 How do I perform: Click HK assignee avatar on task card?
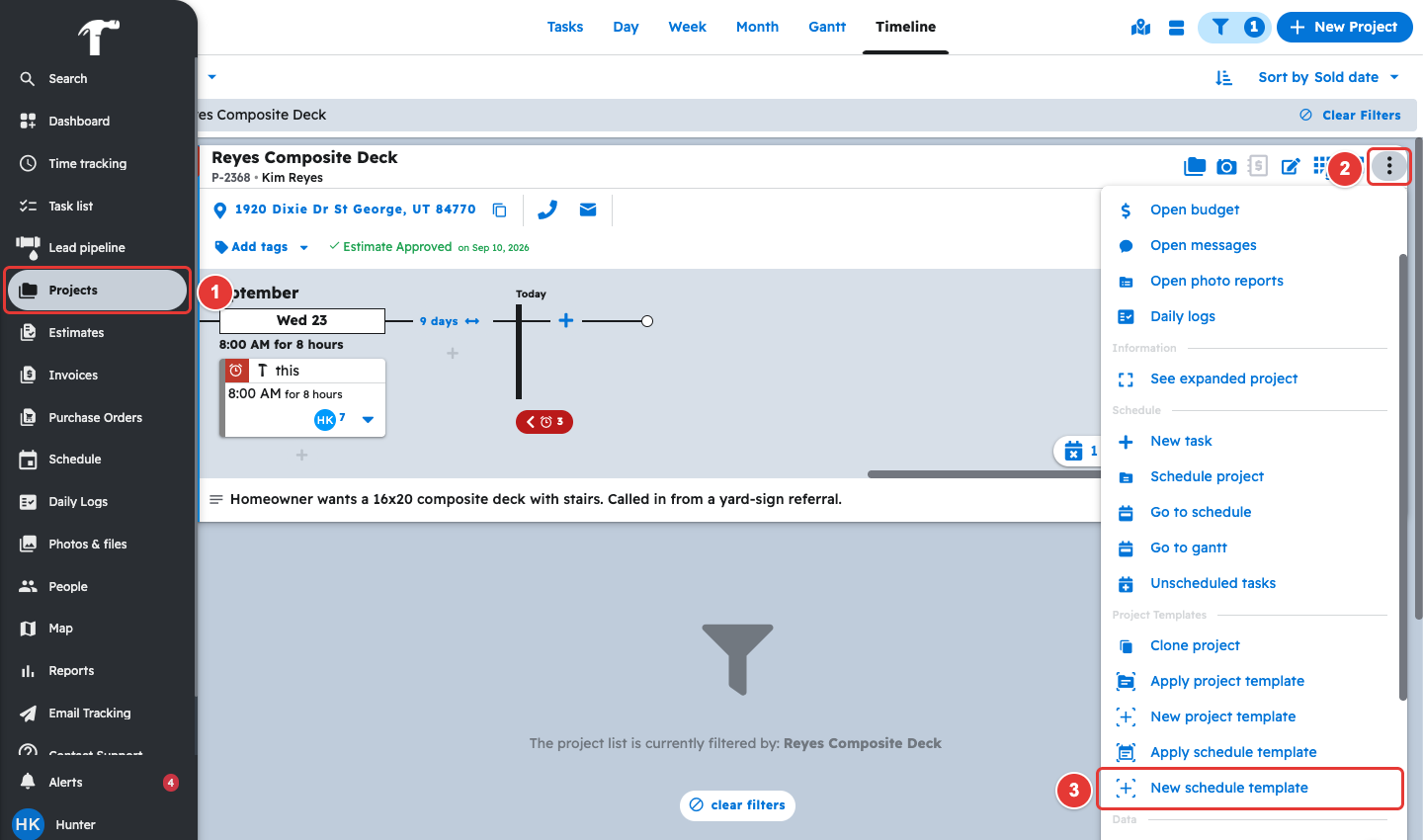(x=325, y=420)
